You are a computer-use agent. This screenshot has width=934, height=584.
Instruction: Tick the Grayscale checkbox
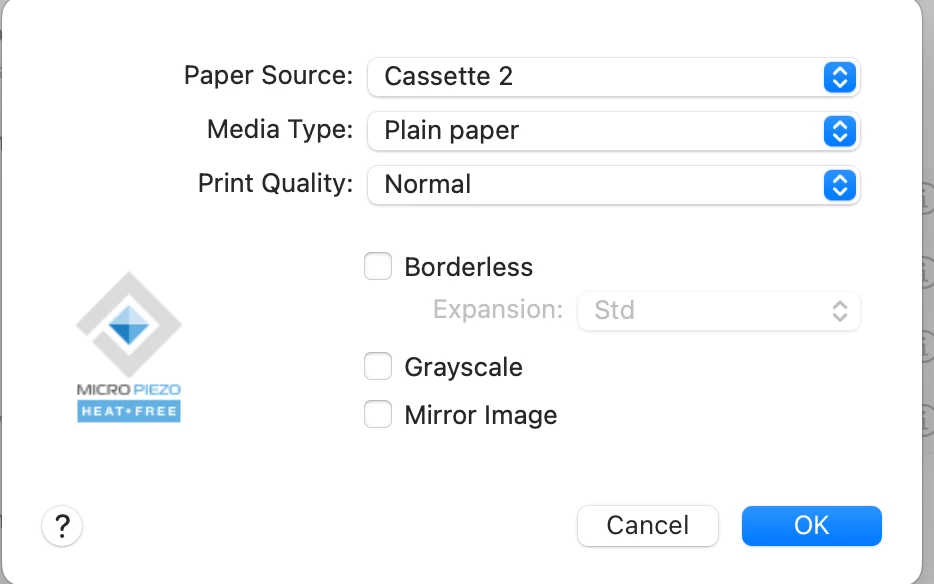coord(378,367)
